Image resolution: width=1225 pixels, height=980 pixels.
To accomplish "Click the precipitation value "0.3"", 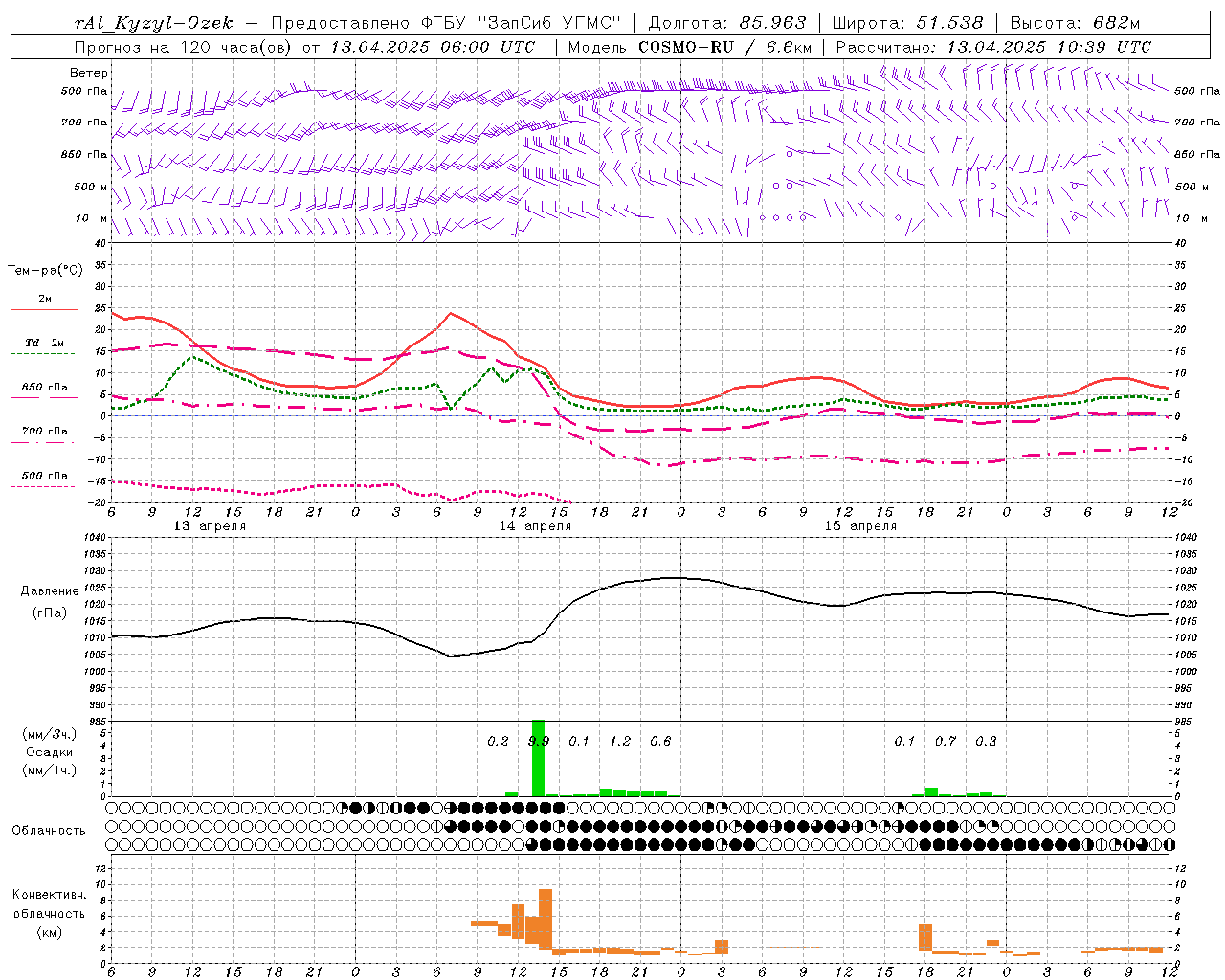I will click(x=986, y=741).
